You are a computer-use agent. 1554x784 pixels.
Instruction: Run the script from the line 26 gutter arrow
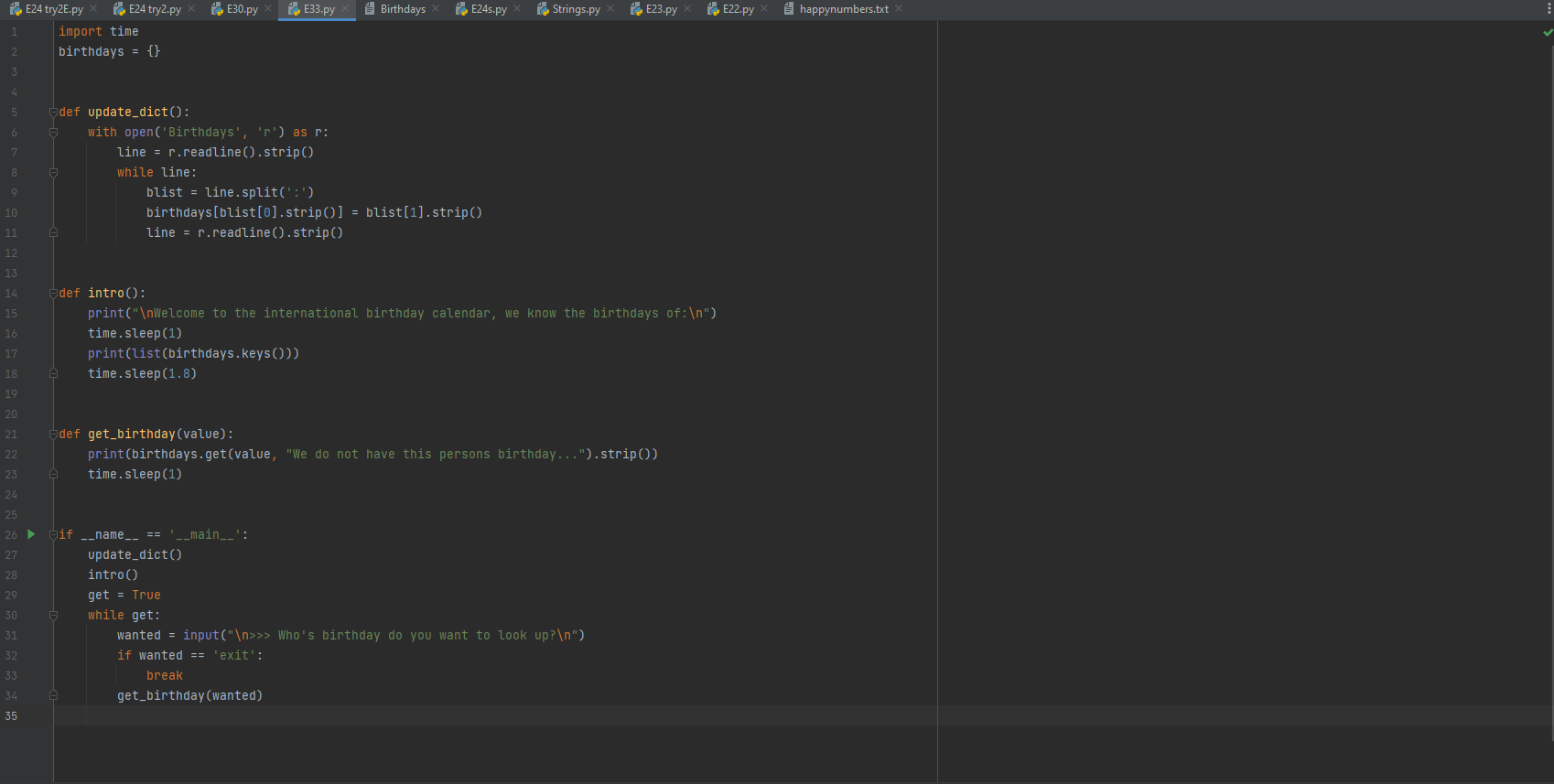pyautogui.click(x=31, y=534)
